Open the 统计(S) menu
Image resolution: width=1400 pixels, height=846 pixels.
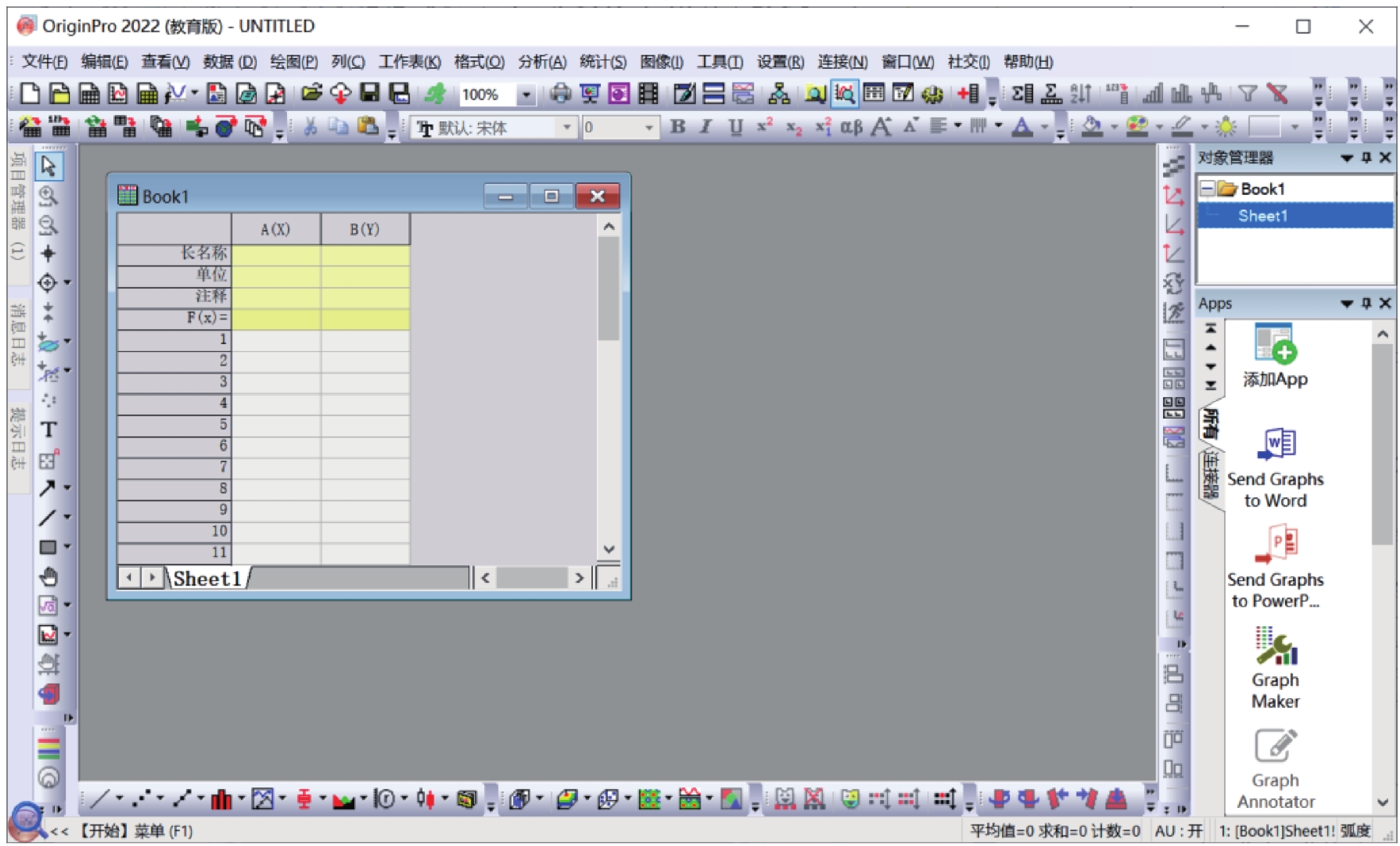[602, 62]
